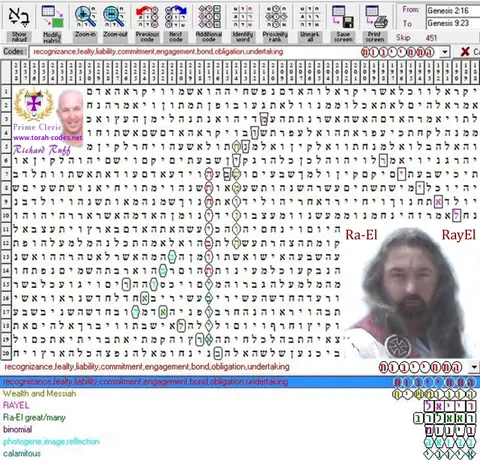Screen dimensions: 480x460
Task: Select the binomial code entry
Action: tap(17, 430)
